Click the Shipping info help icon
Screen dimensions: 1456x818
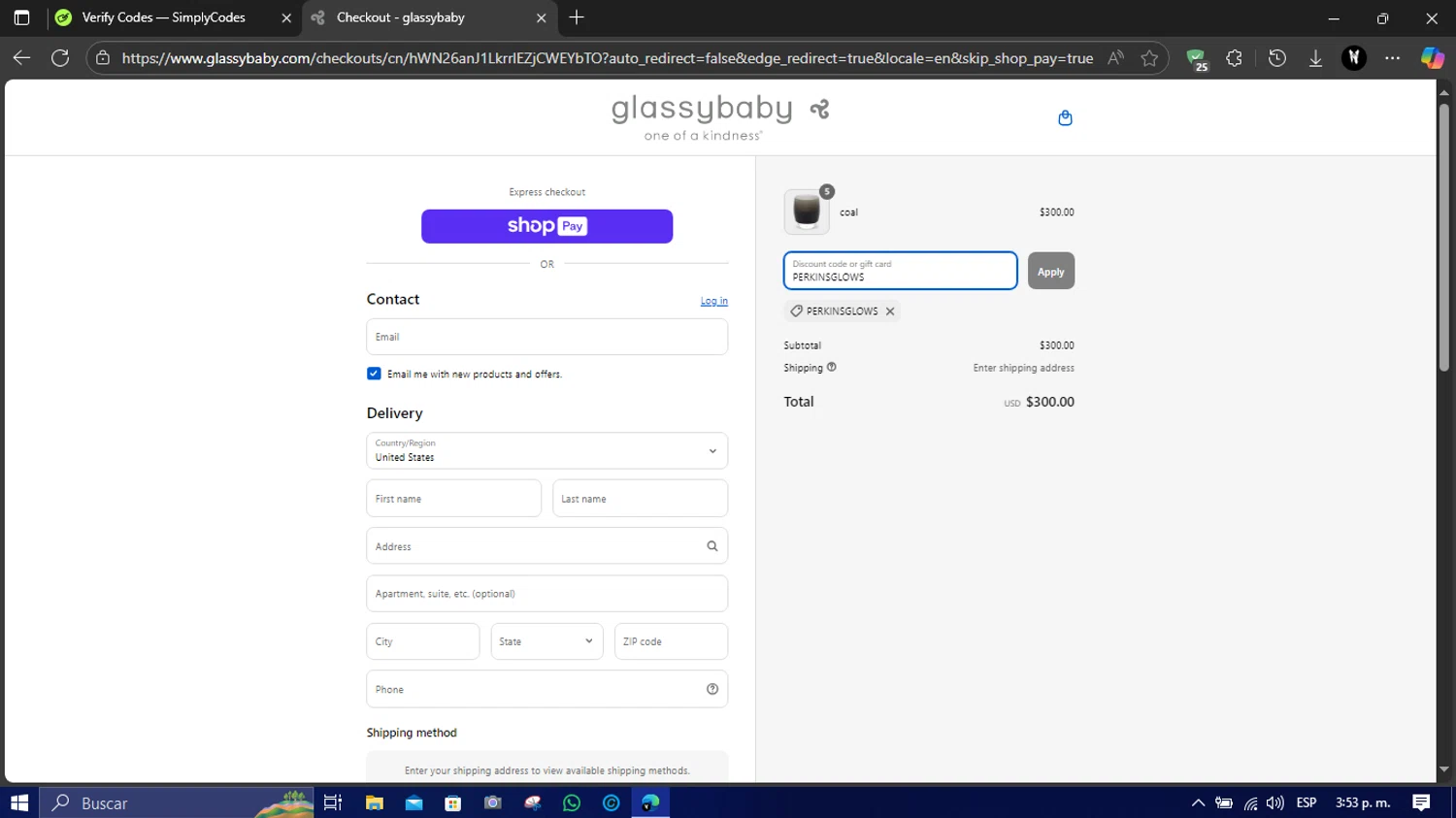[832, 367]
